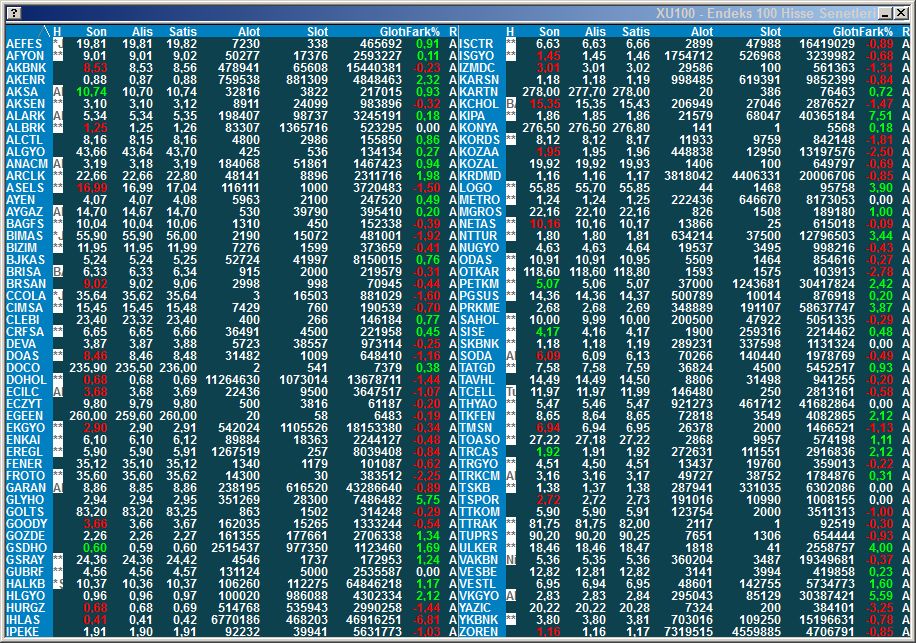This screenshot has width=916, height=643.
Task: Click the DOHOL stock symbol
Action: [26, 380]
